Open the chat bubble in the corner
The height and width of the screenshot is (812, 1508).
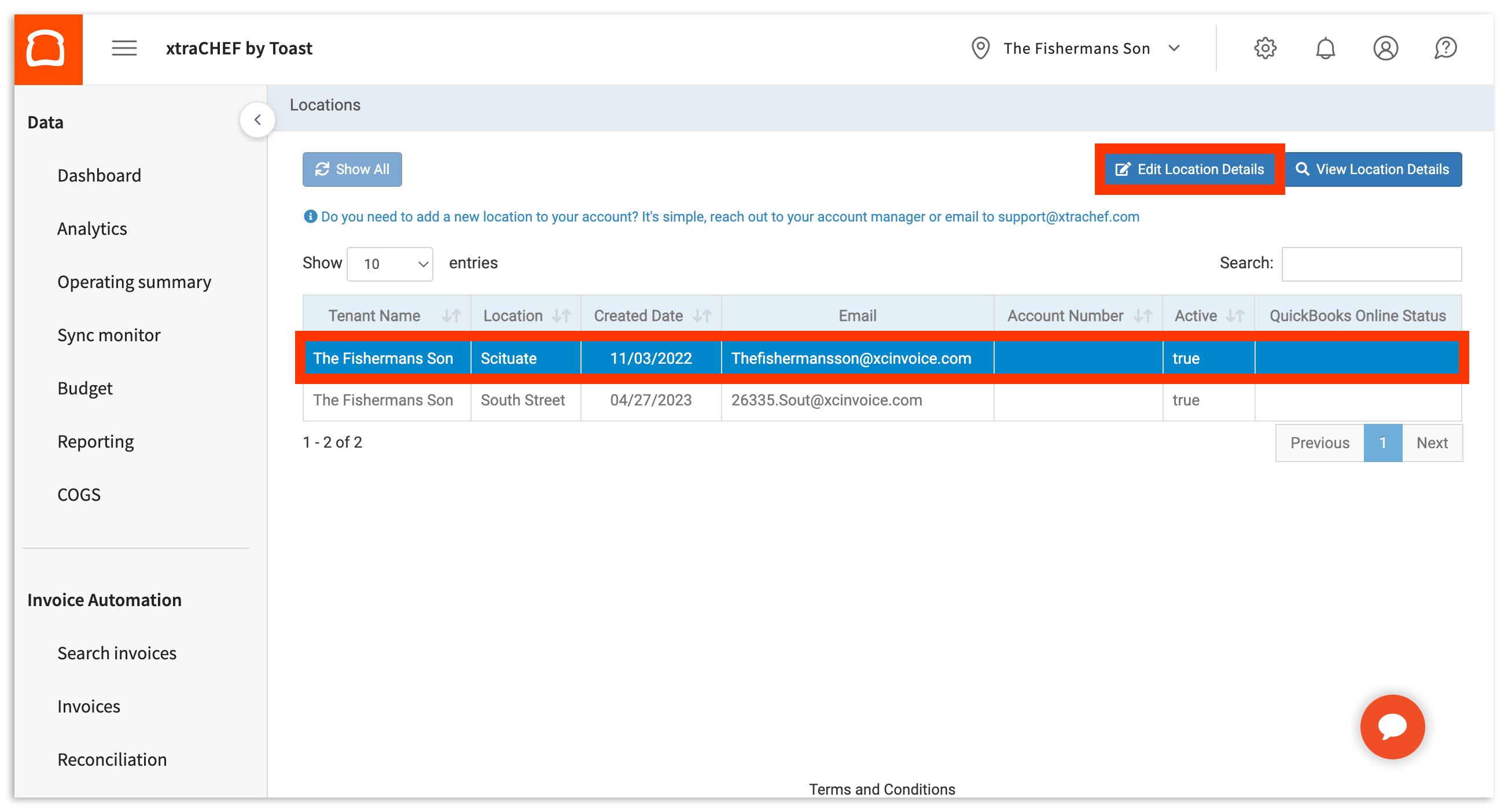(x=1392, y=726)
